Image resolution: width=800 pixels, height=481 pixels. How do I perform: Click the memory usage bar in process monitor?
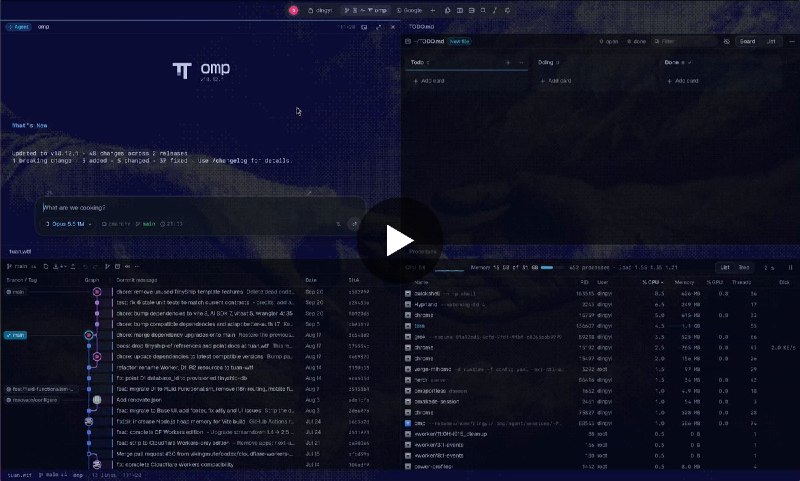tap(547, 267)
